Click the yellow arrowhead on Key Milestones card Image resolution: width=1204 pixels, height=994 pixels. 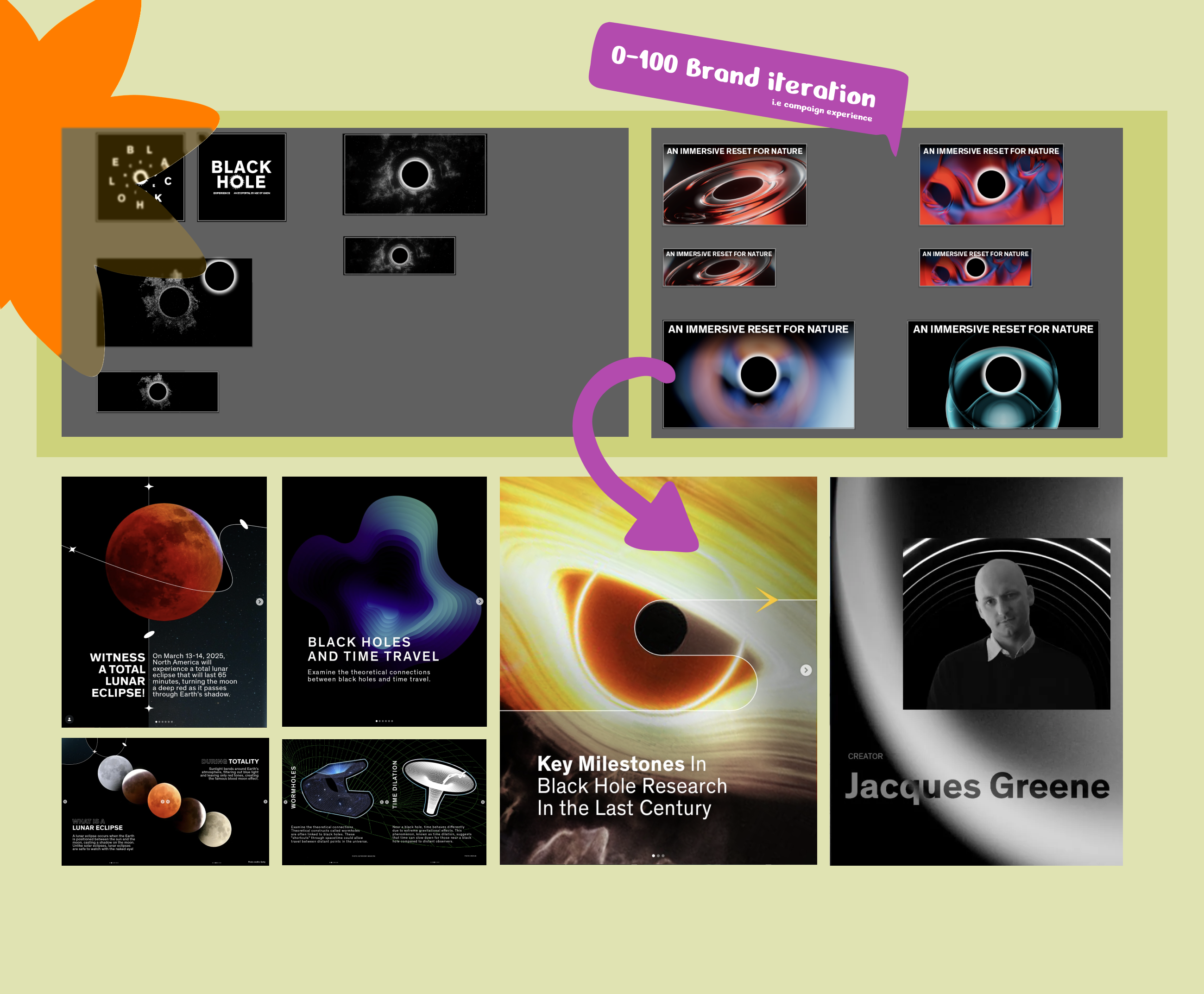[x=767, y=599]
